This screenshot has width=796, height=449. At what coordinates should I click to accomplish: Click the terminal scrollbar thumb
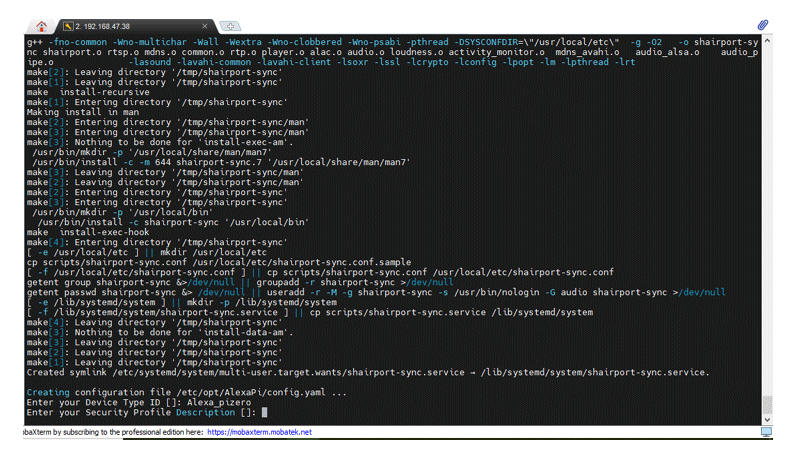coord(767,405)
